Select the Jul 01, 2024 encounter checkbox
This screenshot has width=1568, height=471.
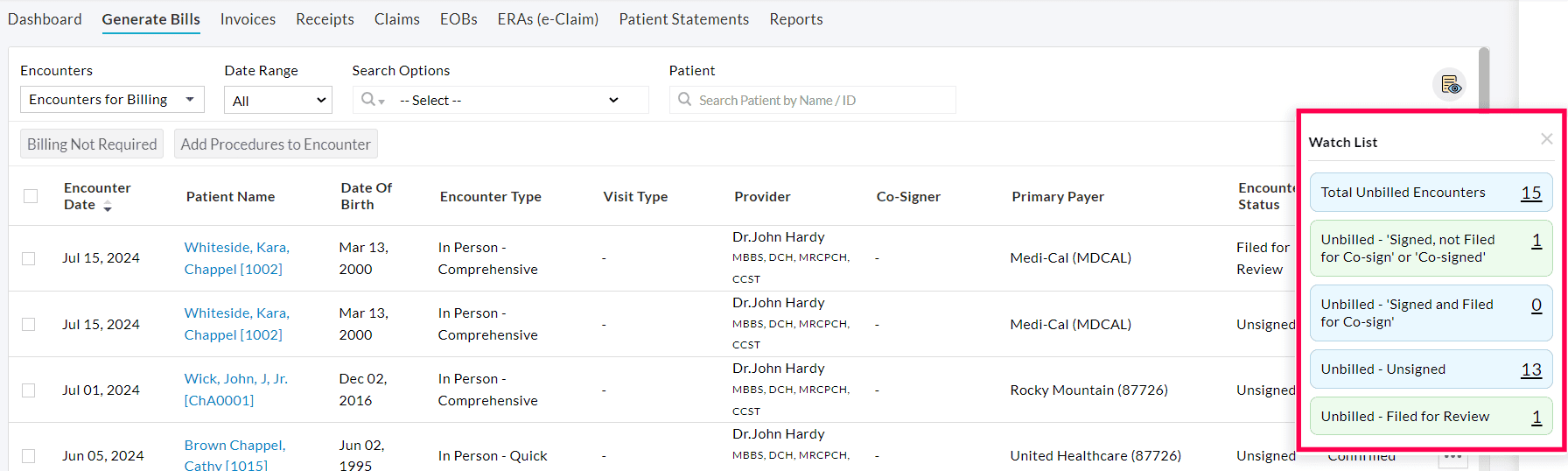point(29,390)
